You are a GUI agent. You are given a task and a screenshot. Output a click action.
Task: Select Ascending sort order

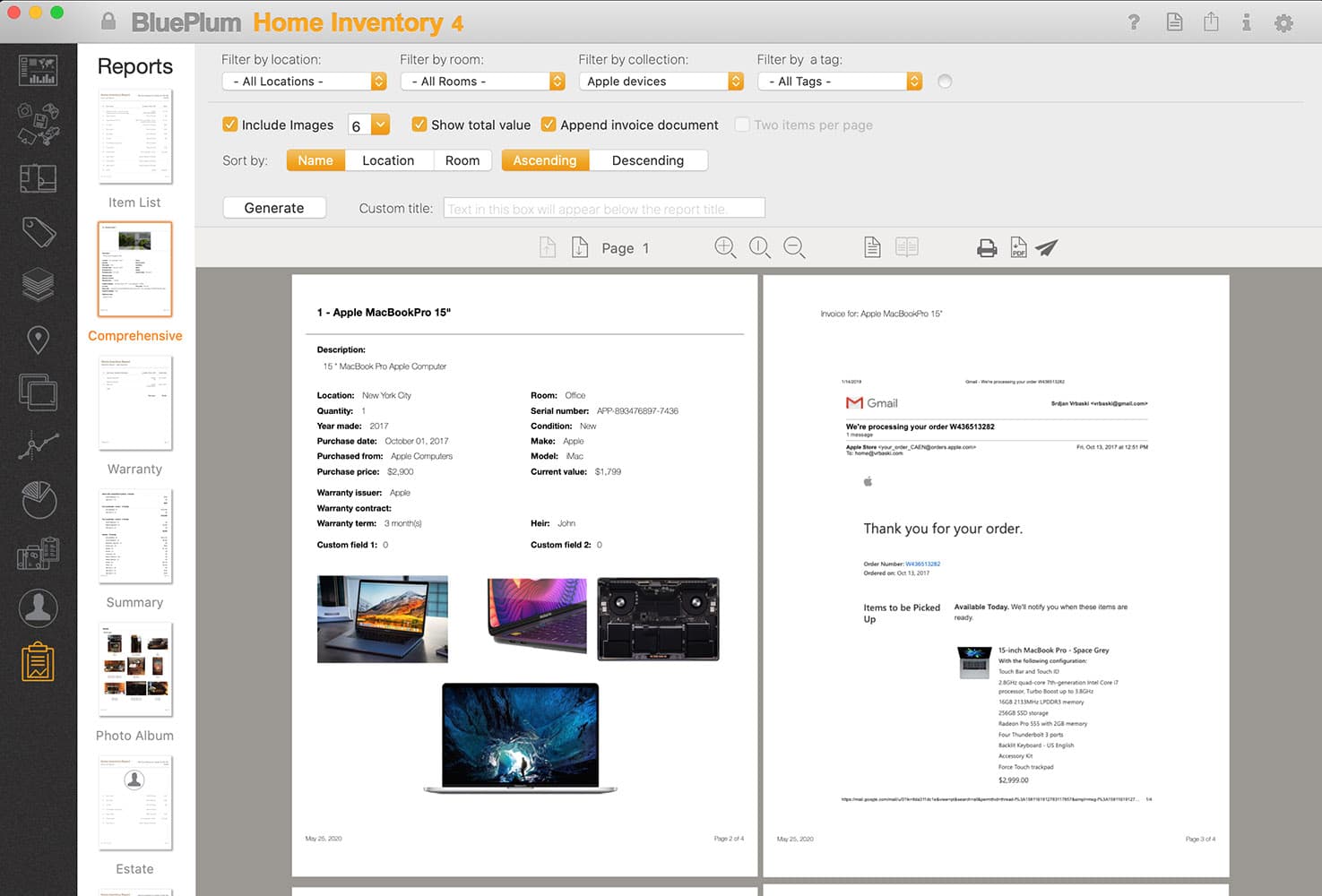tap(545, 160)
